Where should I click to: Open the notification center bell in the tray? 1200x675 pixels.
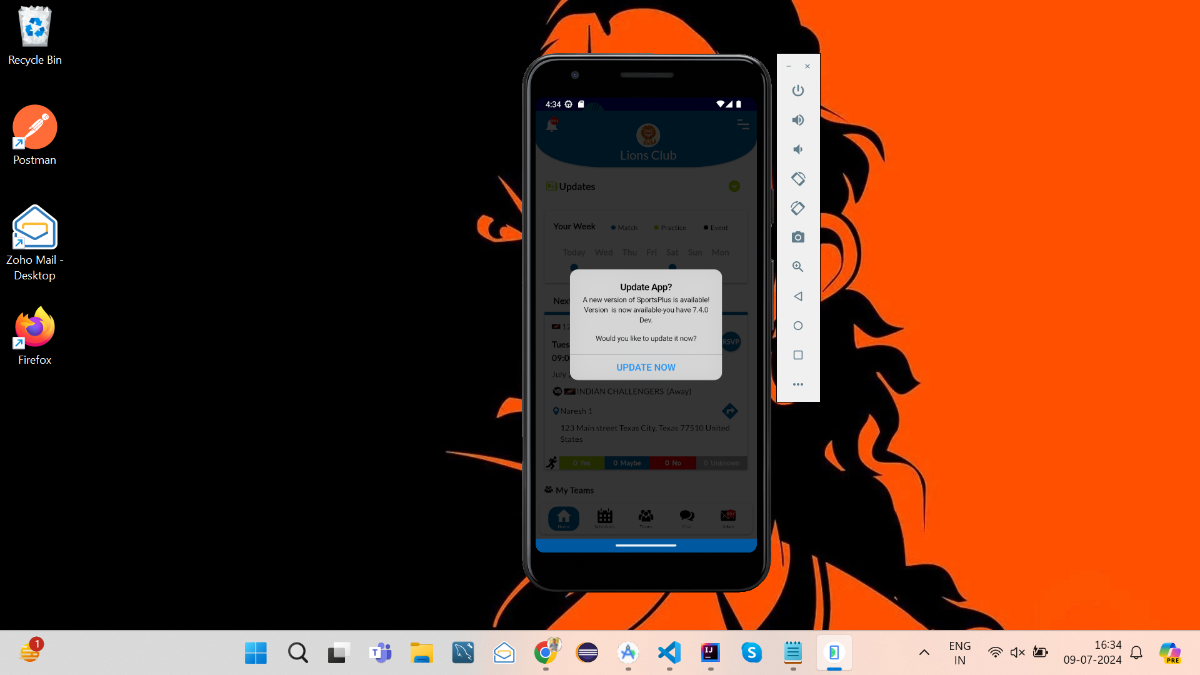1136,653
